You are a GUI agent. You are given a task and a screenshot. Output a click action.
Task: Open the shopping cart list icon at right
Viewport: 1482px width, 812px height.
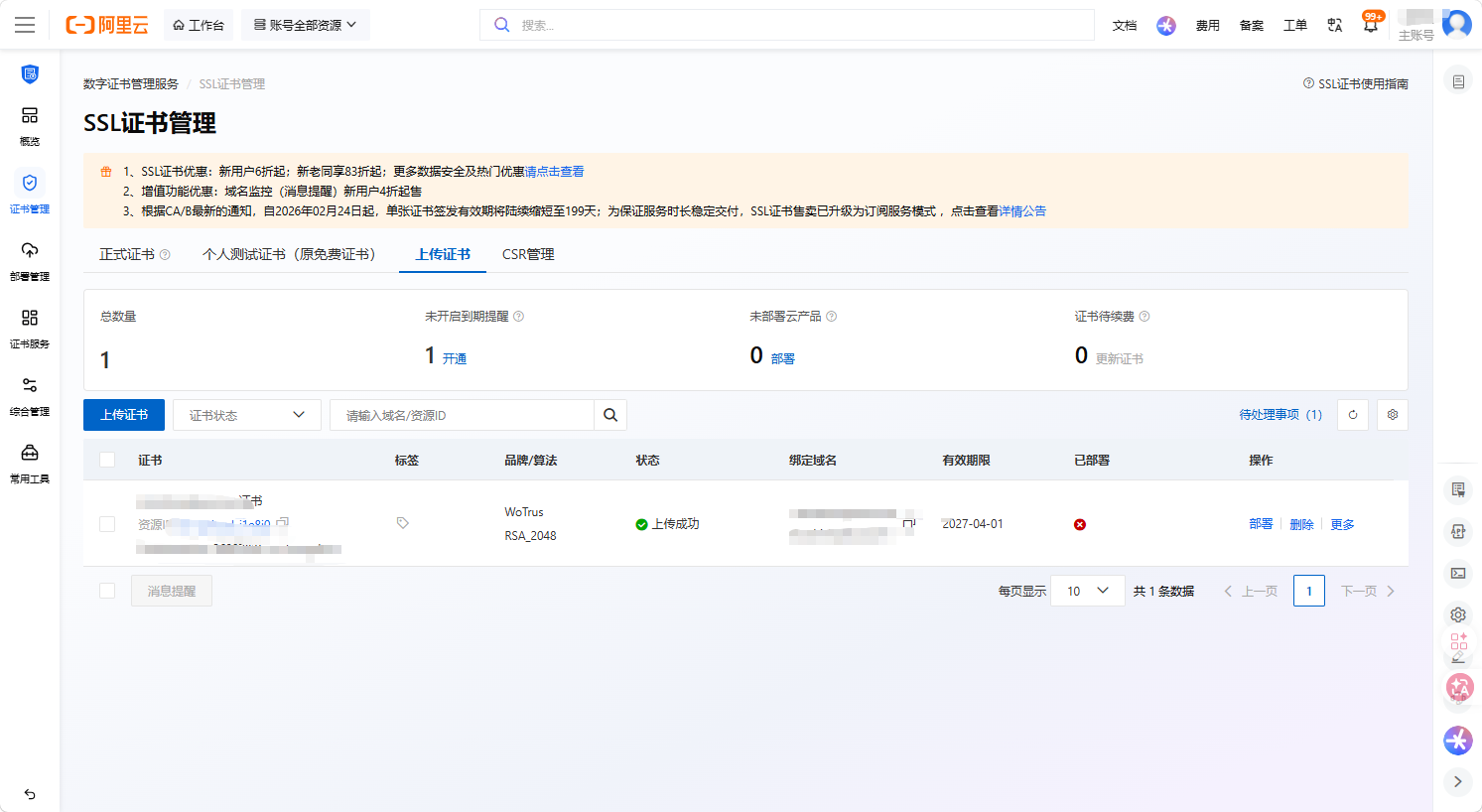point(1458,489)
